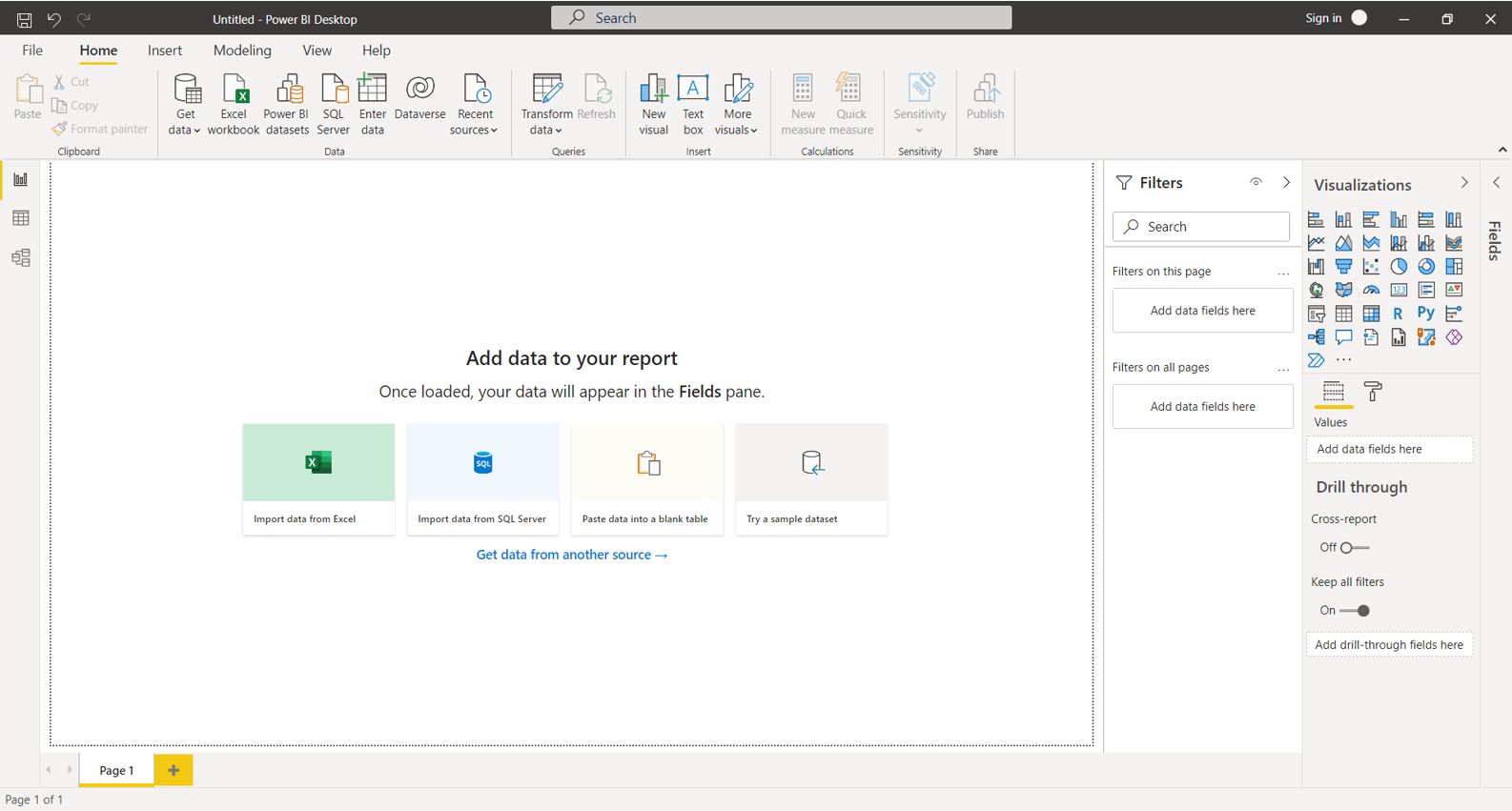Image resolution: width=1512 pixels, height=811 pixels.
Task: Switch to Data view in left sidebar
Action: tap(21, 218)
